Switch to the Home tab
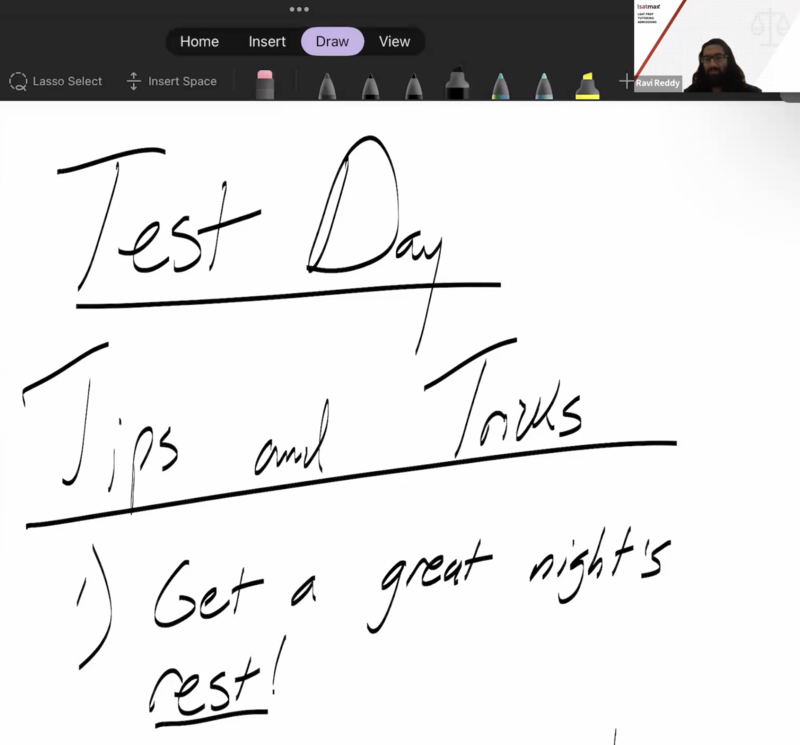The width and height of the screenshot is (800, 745). click(x=199, y=41)
